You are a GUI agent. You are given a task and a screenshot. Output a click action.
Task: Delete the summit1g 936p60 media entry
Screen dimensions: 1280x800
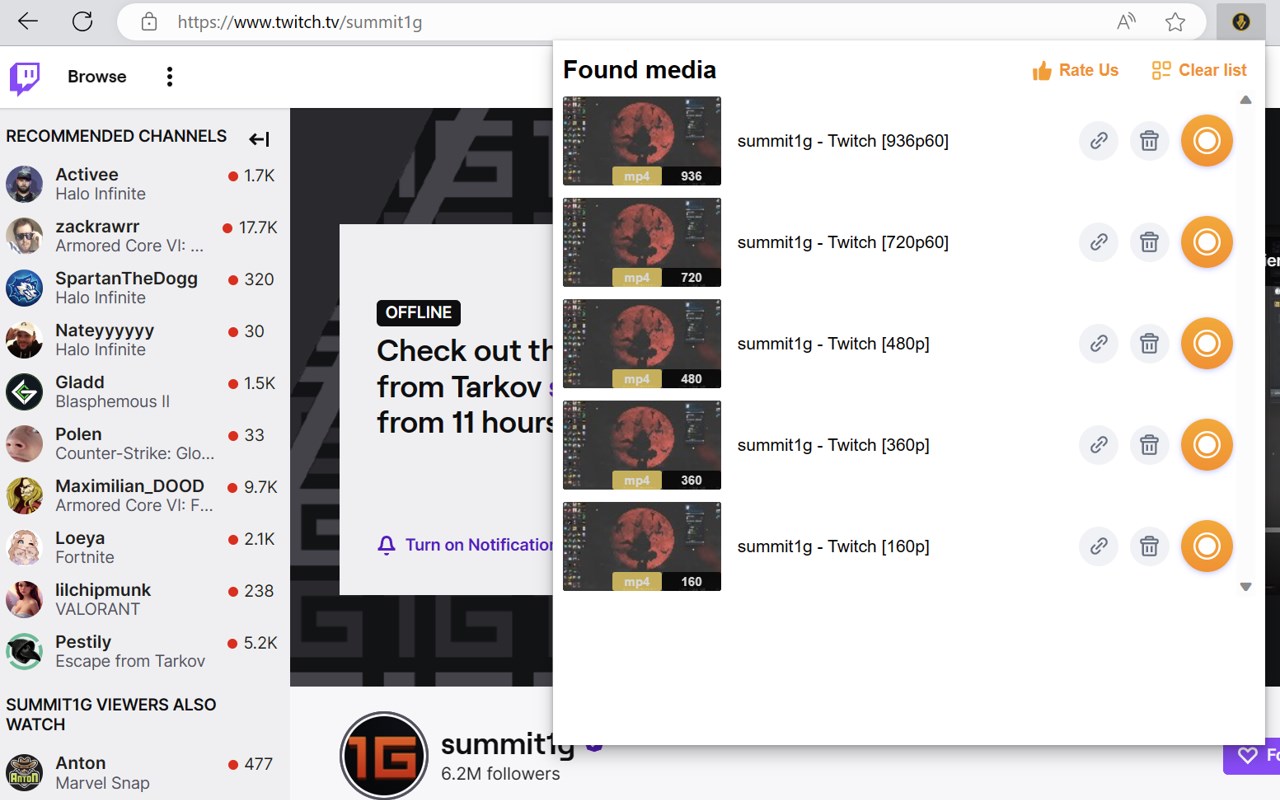[x=1149, y=141]
